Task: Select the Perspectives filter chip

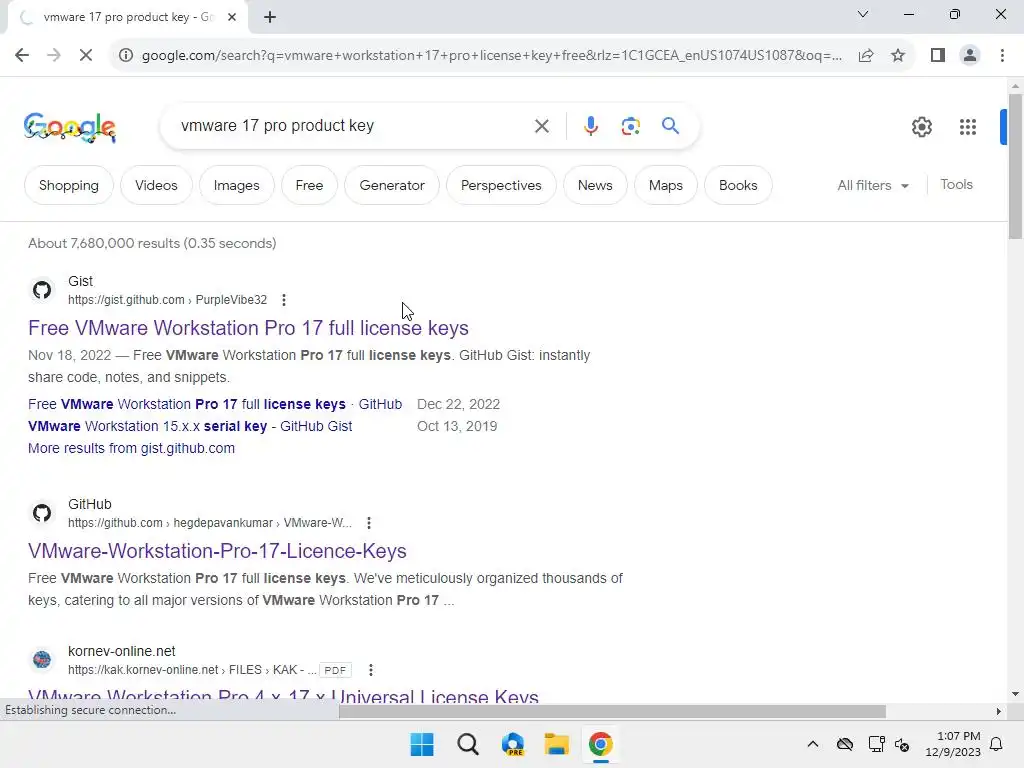Action: pos(501,185)
